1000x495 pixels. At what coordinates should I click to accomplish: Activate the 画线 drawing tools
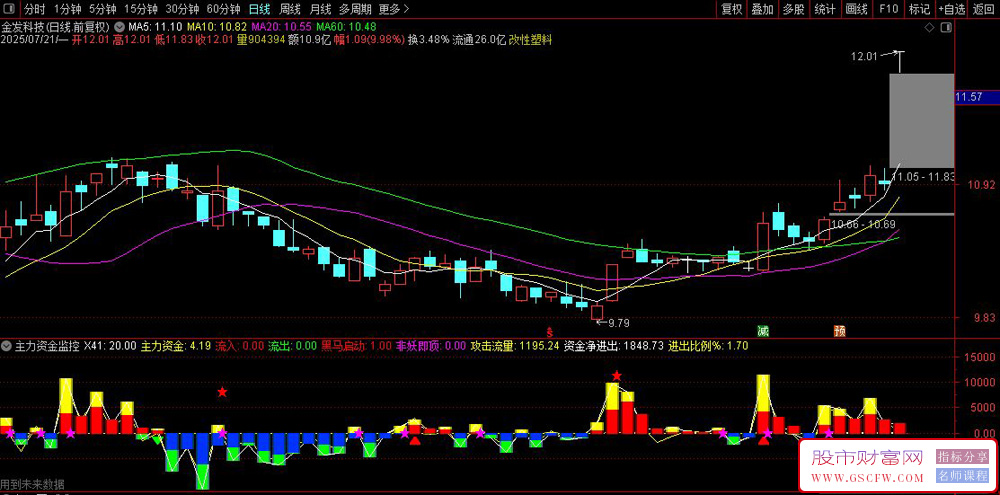(857, 9)
